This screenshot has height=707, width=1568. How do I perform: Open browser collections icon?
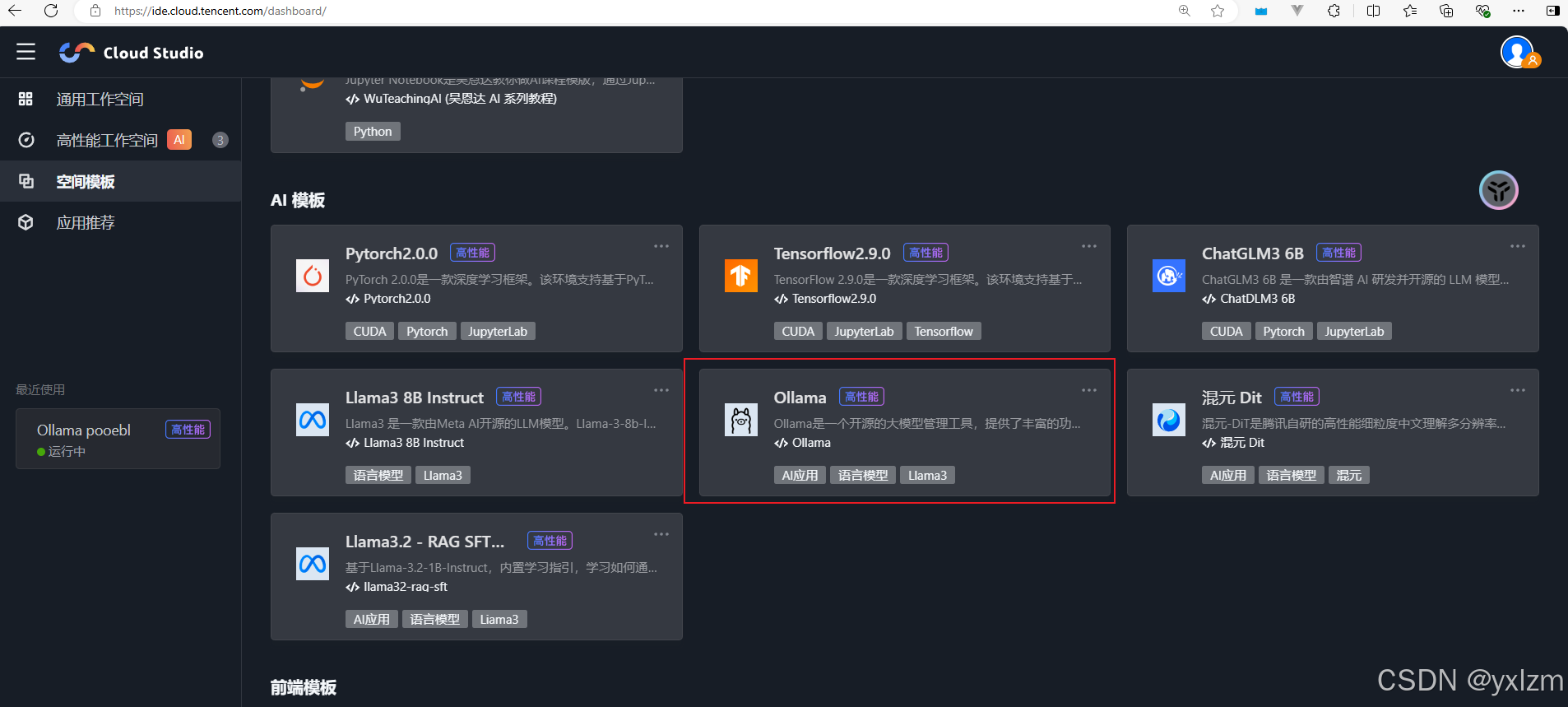click(x=1446, y=11)
